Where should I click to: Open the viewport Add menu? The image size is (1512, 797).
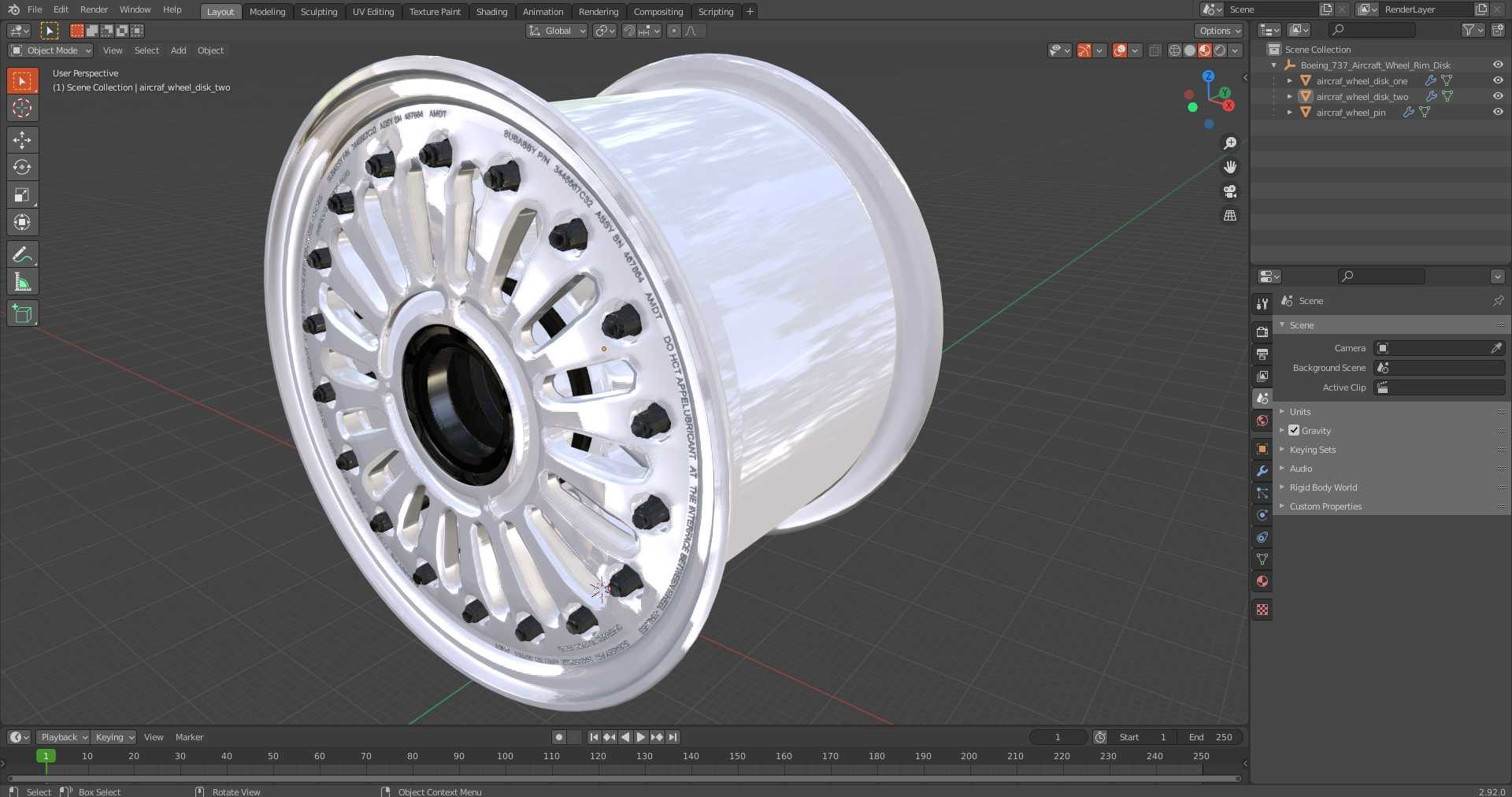[179, 50]
